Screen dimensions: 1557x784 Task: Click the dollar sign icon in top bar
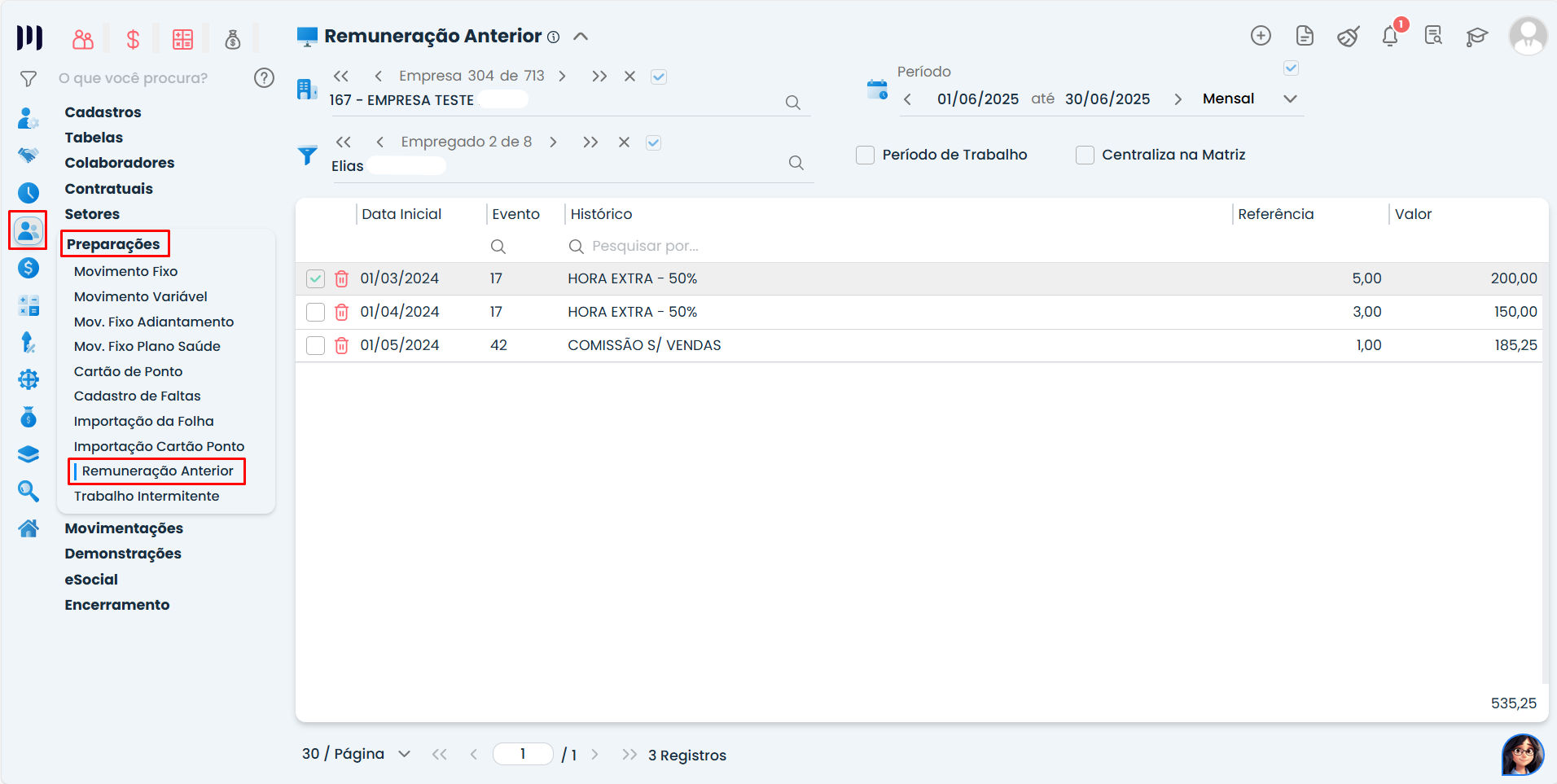(x=133, y=39)
